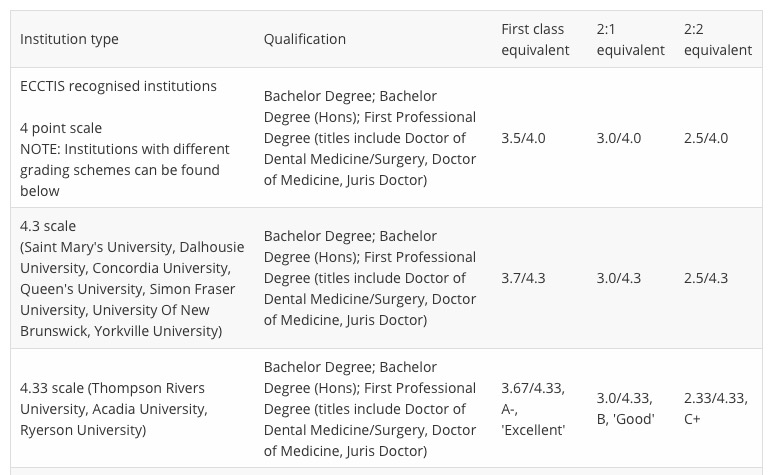The height and width of the screenshot is (475, 772).
Task: Click the '2:2 equivalent' column header
Action: coord(717,39)
